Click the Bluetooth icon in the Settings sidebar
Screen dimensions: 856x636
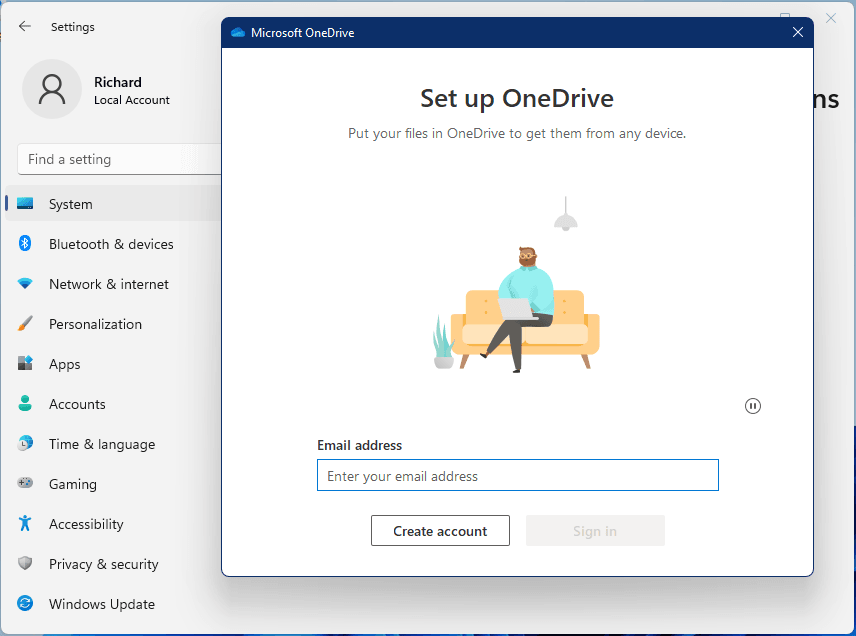[25, 243]
